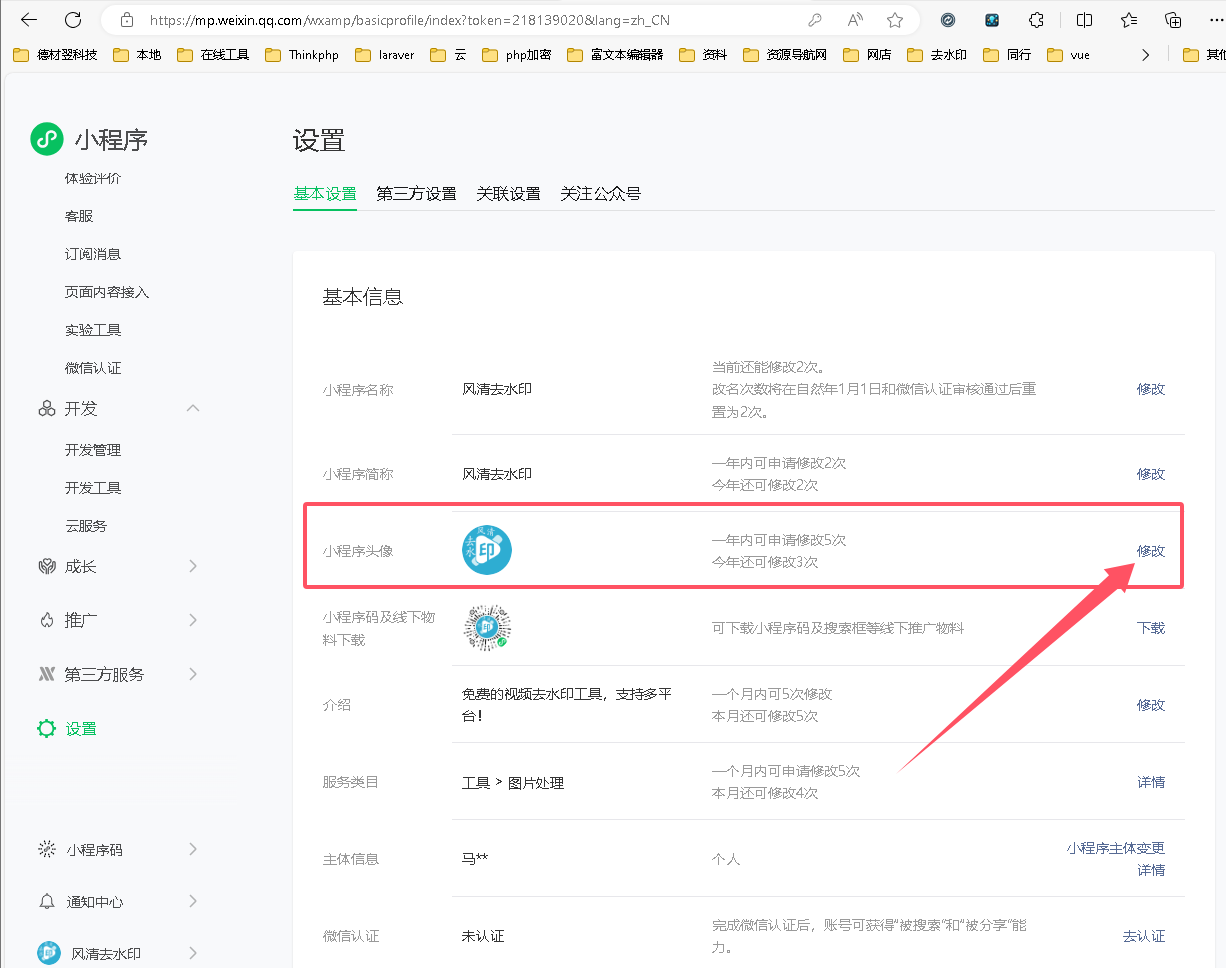Click the browser back arrow
This screenshot has height=968, width=1226.
click(x=28, y=20)
